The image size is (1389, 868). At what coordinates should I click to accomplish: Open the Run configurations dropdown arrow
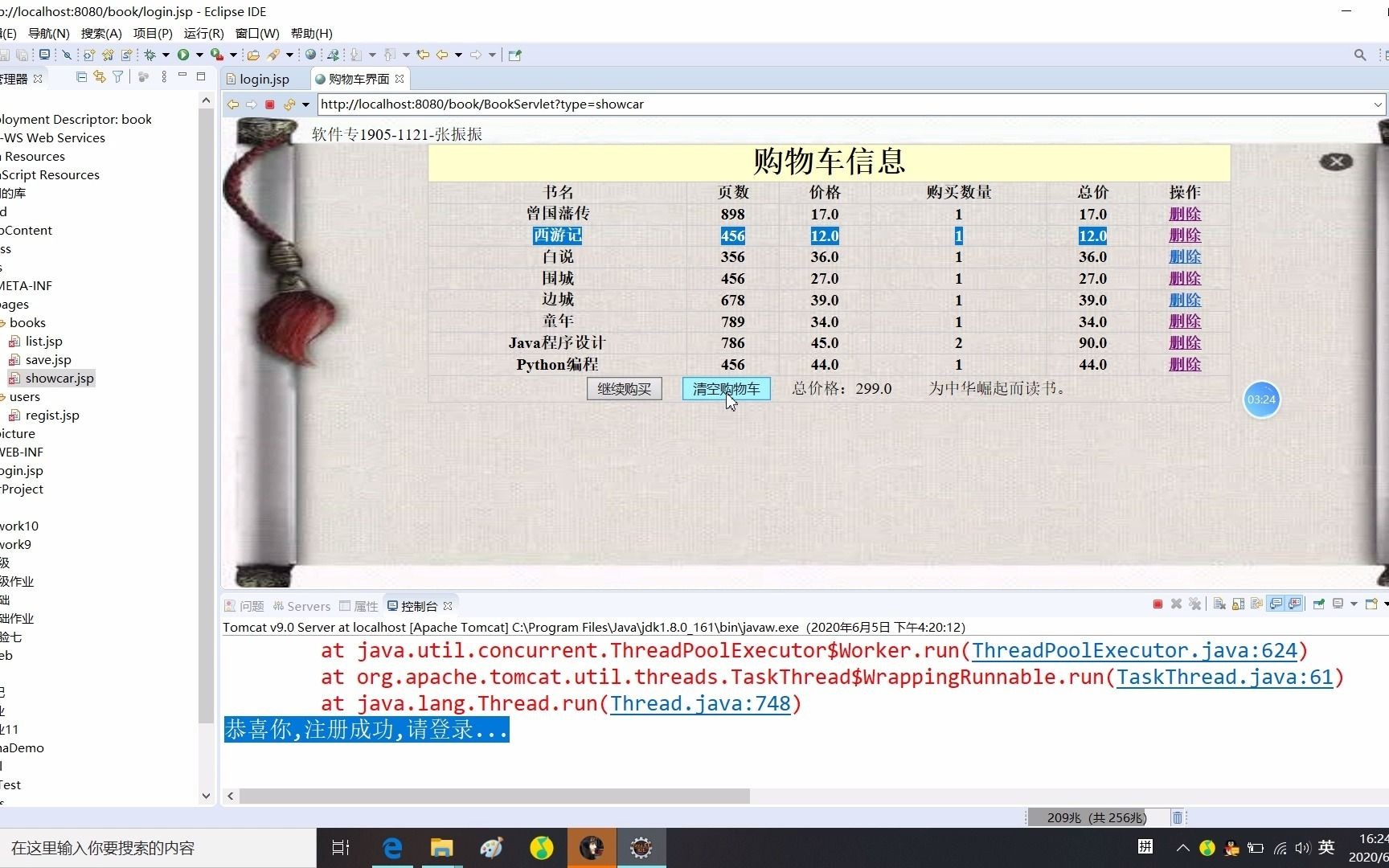click(x=199, y=55)
